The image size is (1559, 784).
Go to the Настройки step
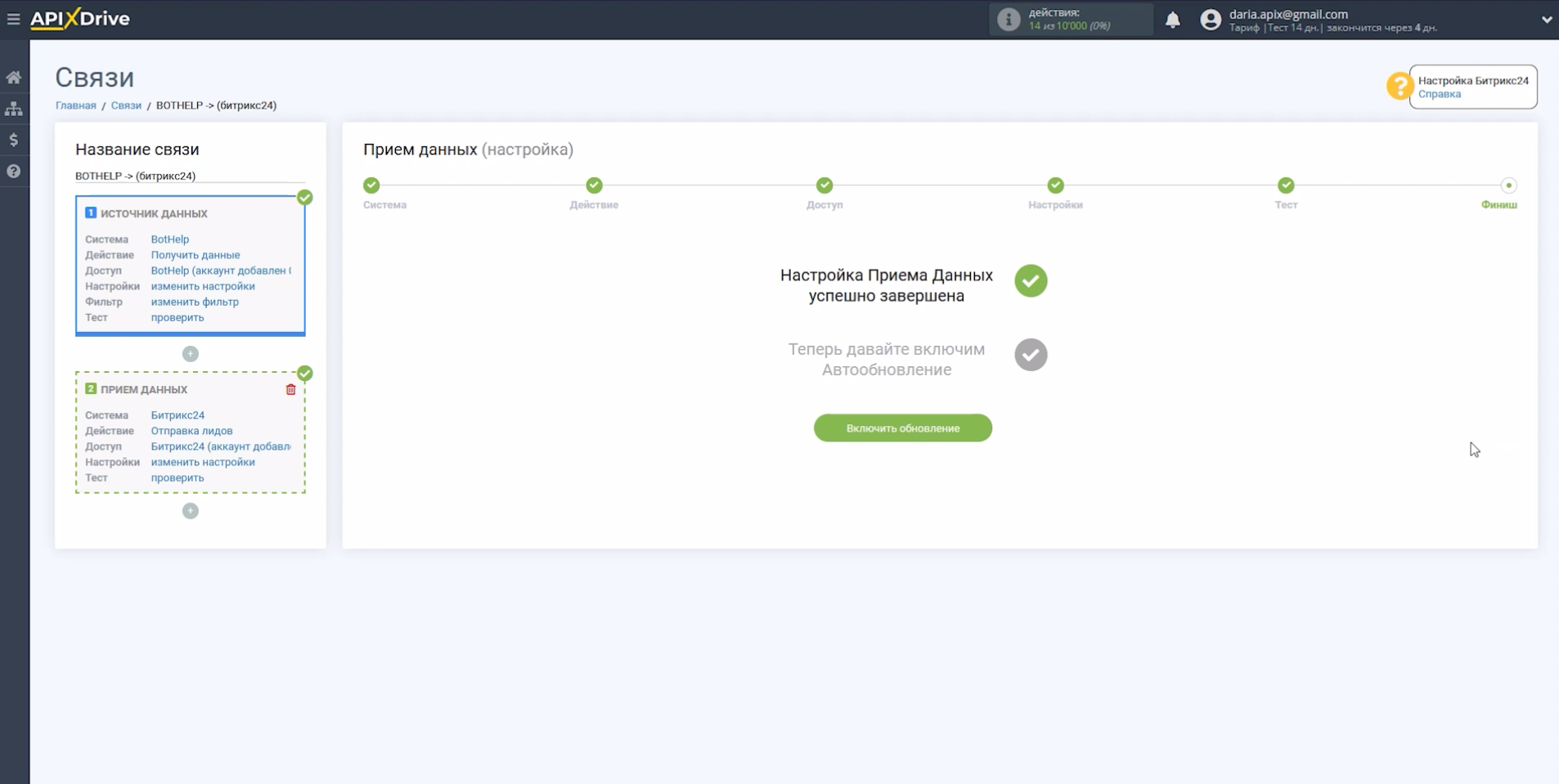tap(1056, 186)
